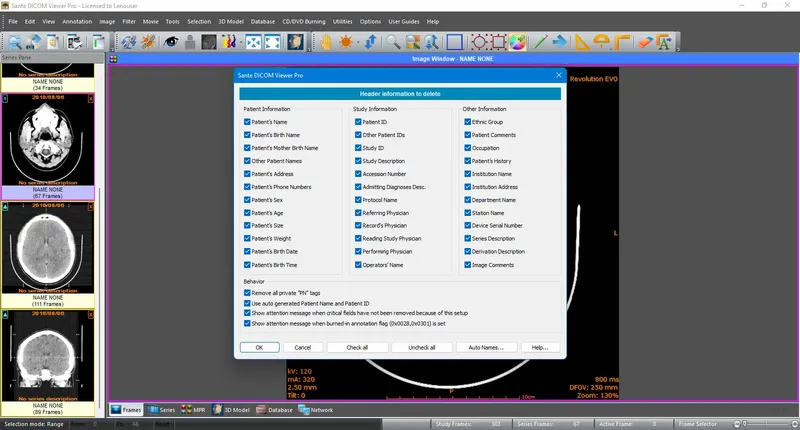Screen dimensions: 800x430
Task: Close the Sante DICOM Viewer Pro dialog
Action: (x=559, y=75)
